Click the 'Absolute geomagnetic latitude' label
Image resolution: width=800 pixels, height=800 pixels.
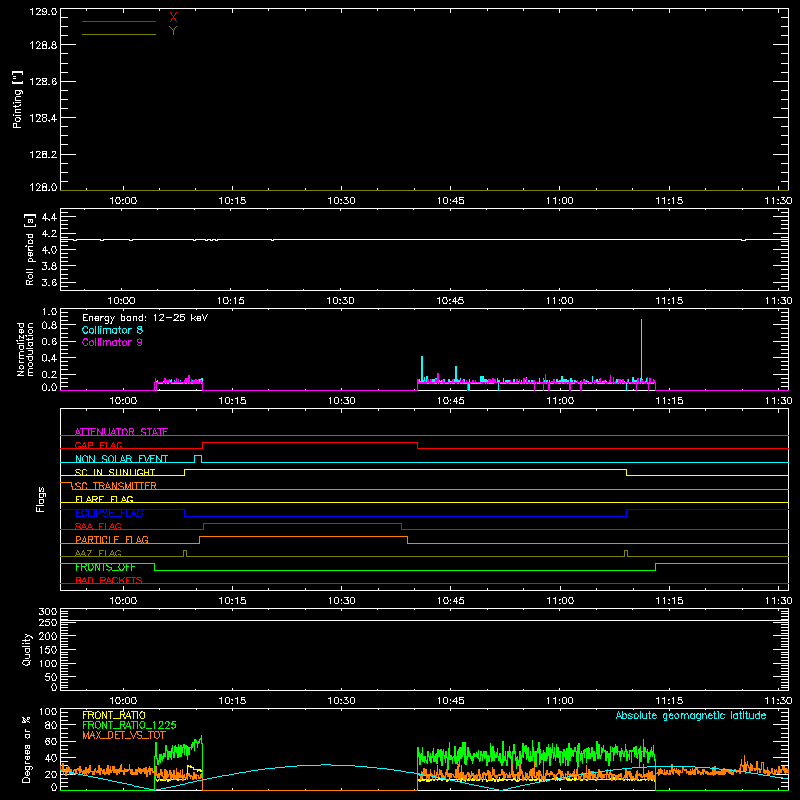point(691,716)
